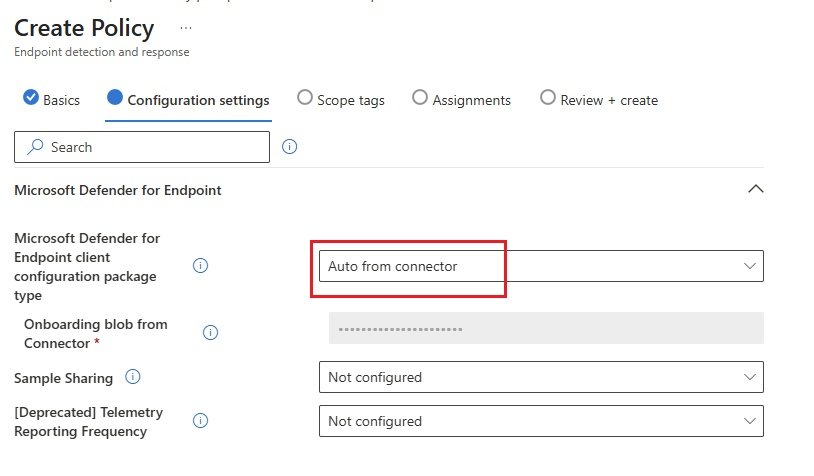Open the Sample Sharing Not configured dropdown

(x=541, y=377)
